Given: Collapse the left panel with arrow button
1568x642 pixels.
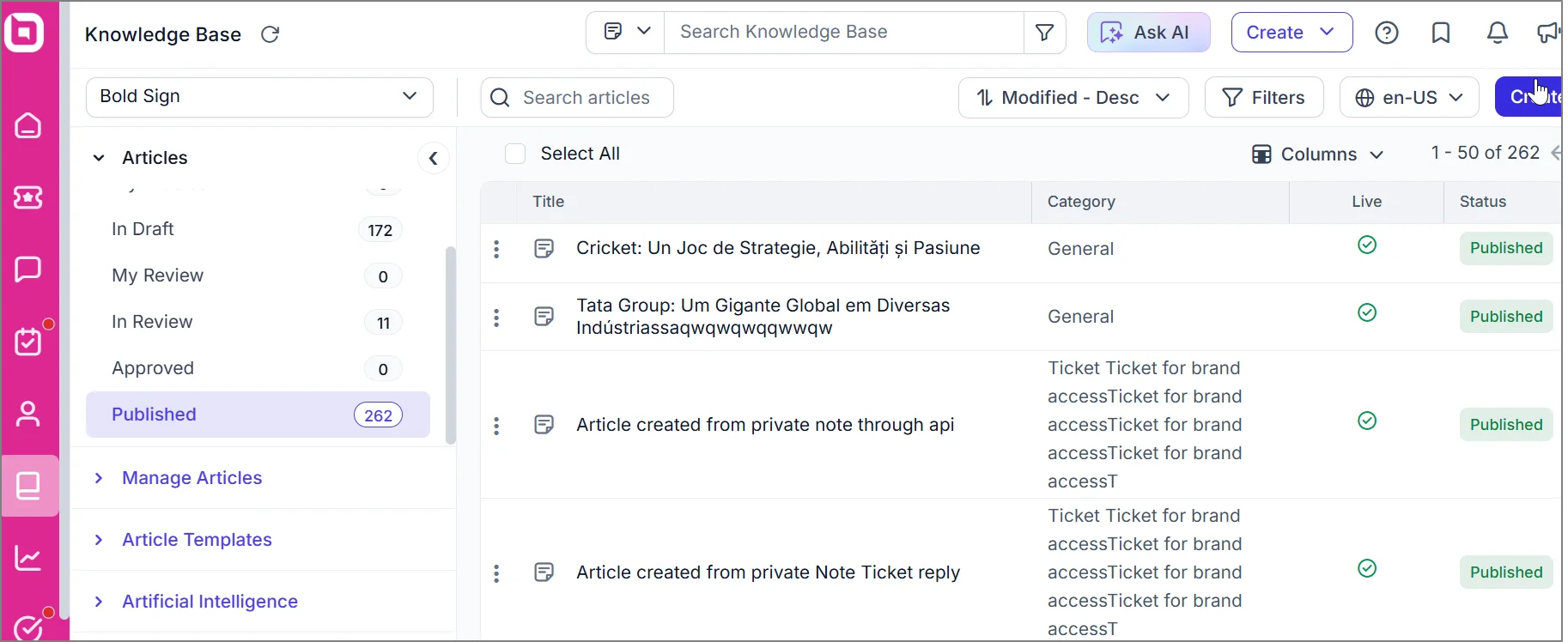Looking at the screenshot, I should (x=434, y=158).
